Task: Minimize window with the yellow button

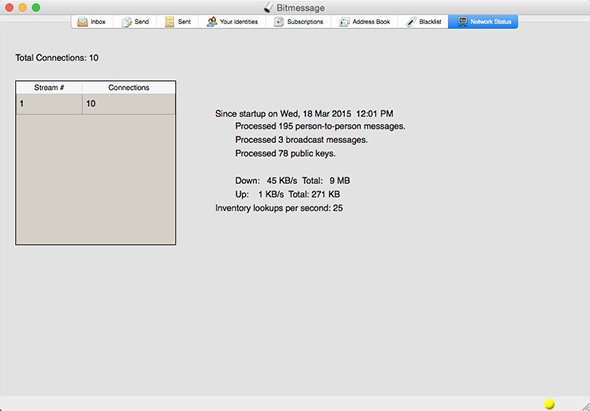Action: click(23, 8)
